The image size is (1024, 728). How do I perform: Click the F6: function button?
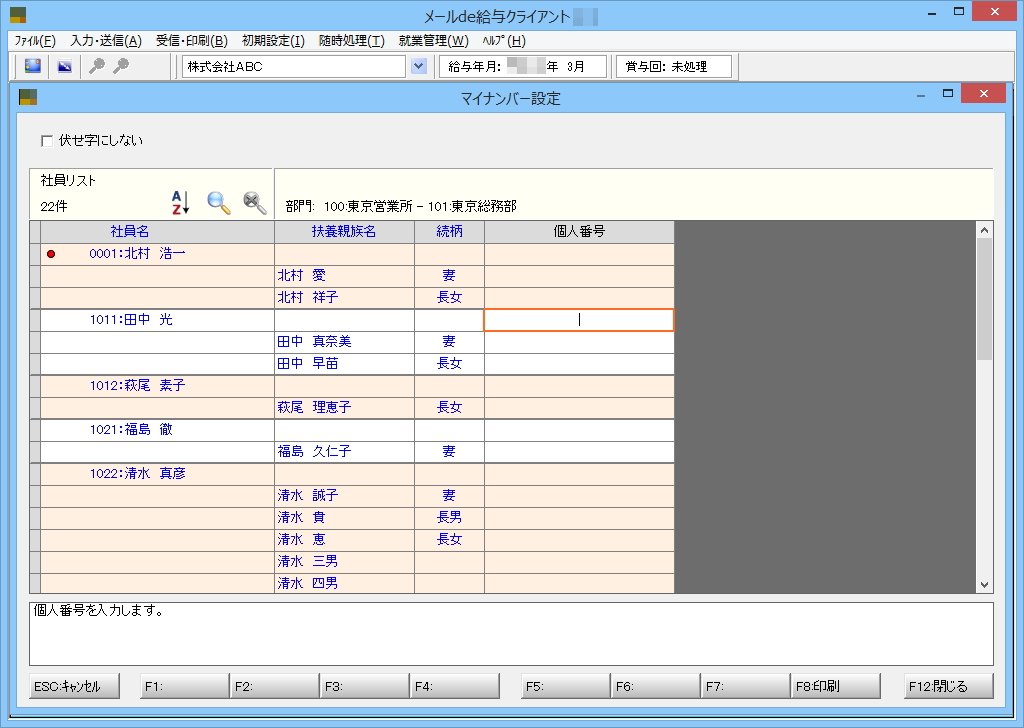(656, 686)
